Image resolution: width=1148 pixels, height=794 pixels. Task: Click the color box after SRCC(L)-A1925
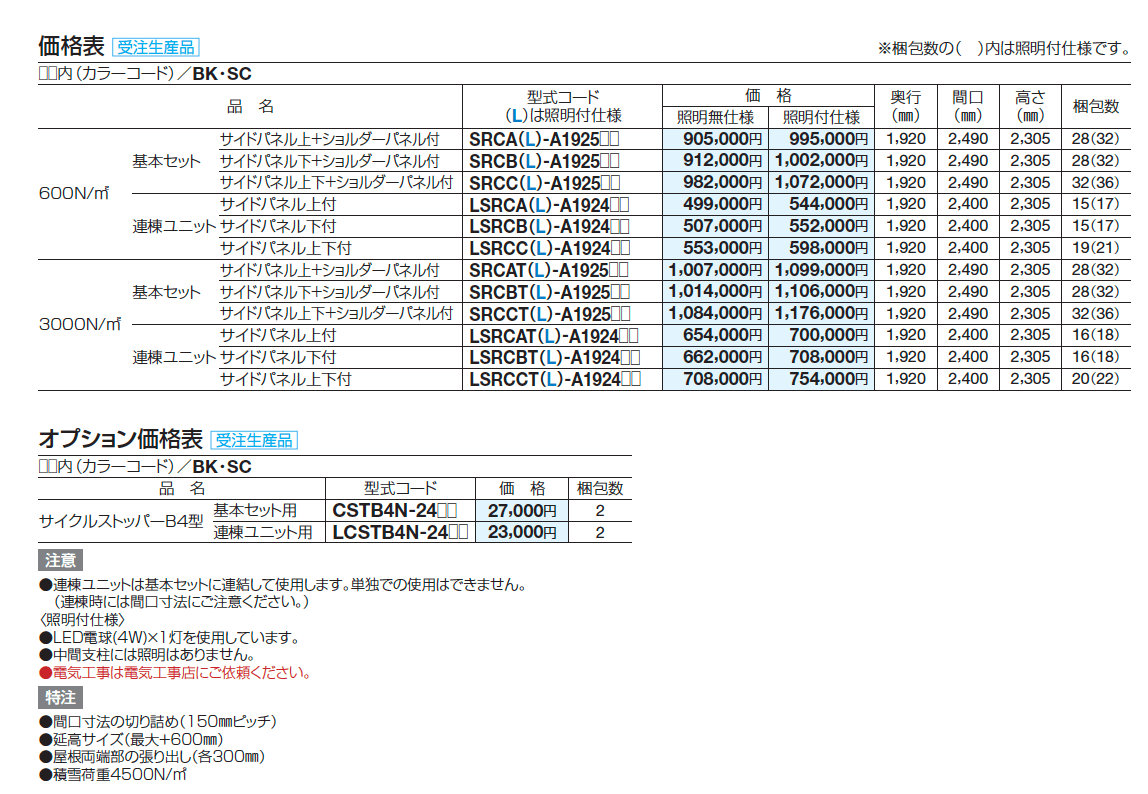click(x=611, y=184)
